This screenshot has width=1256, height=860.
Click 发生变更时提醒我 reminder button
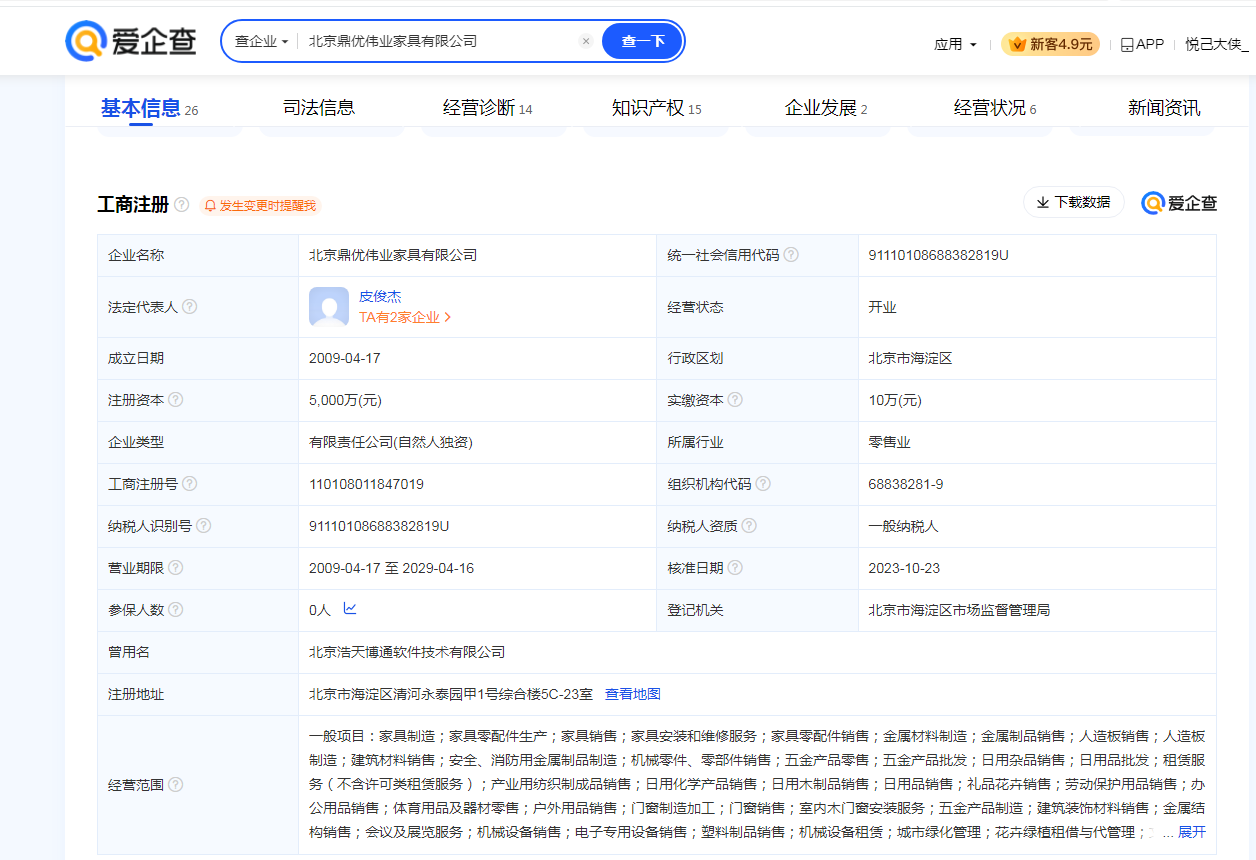pyautogui.click(x=260, y=205)
